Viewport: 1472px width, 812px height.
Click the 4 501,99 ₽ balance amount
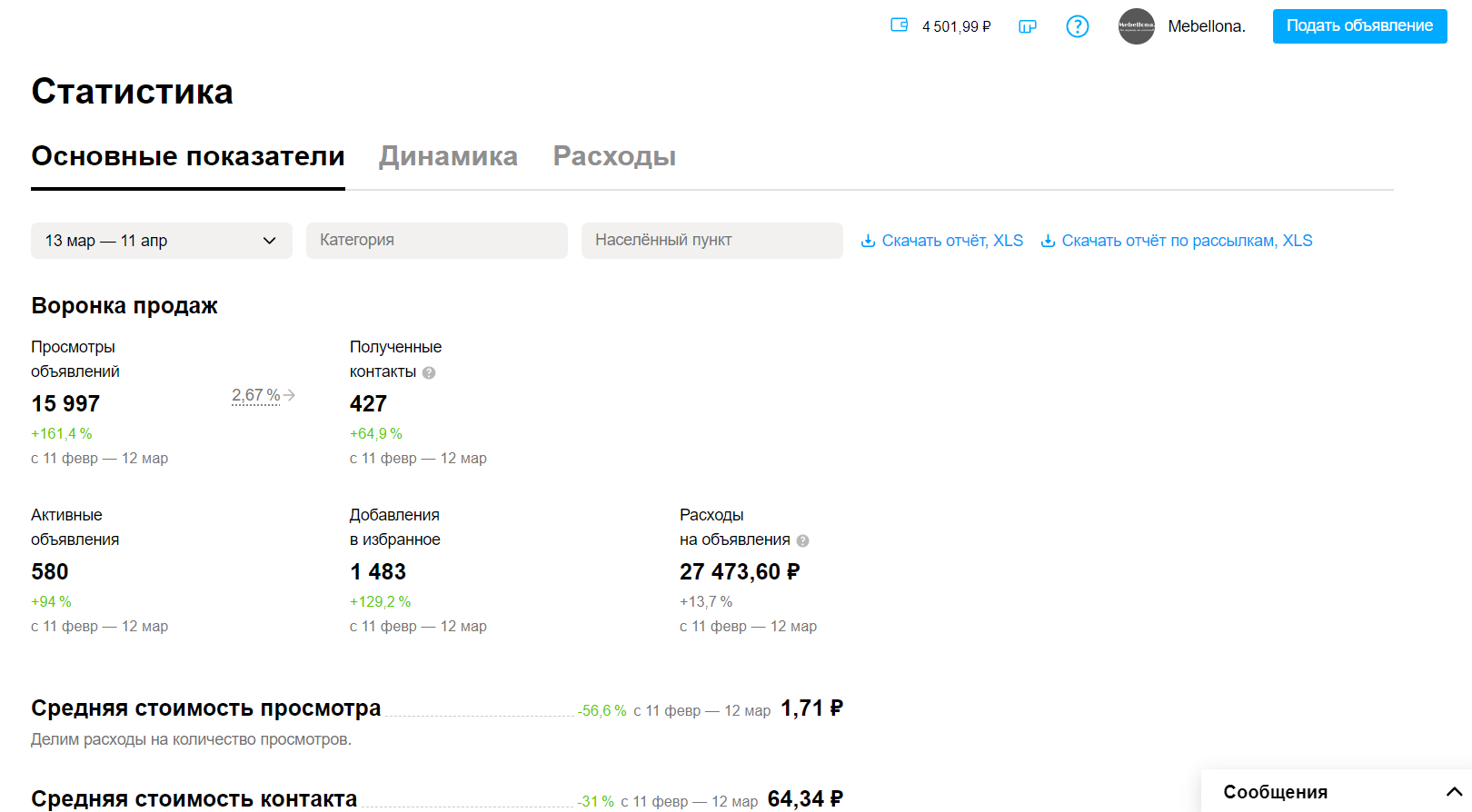pos(957,26)
